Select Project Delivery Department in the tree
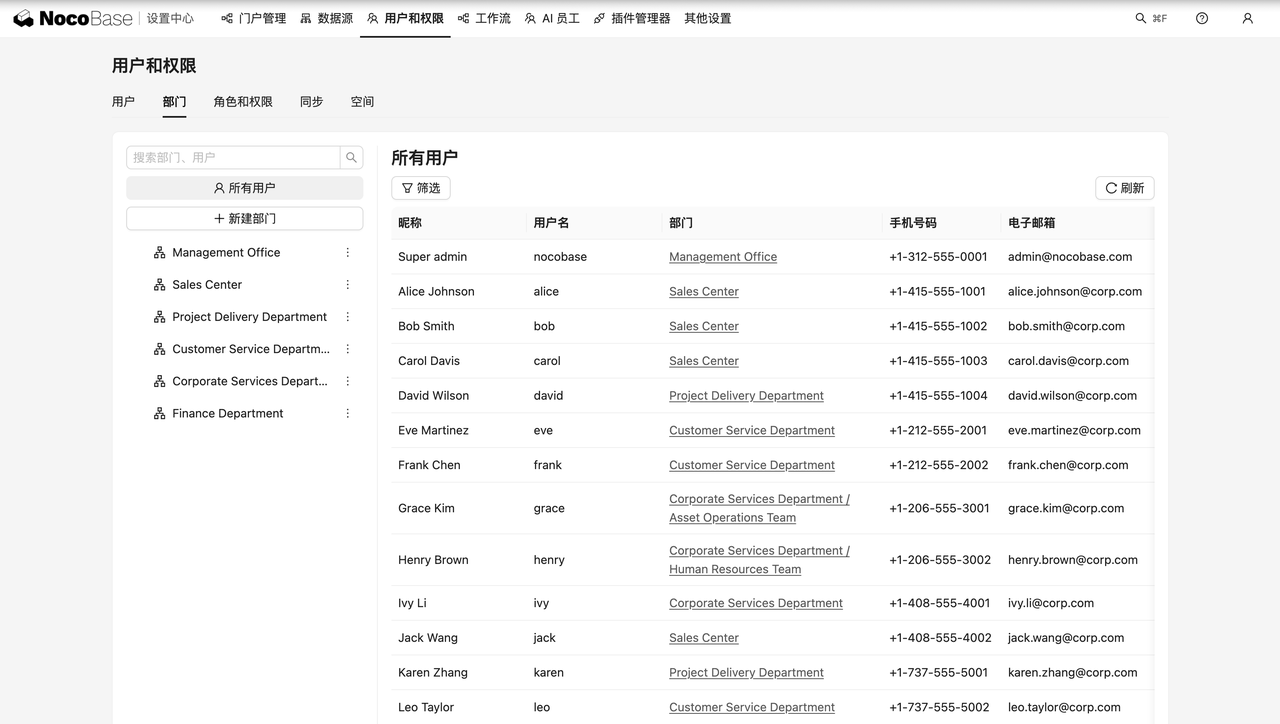The height and width of the screenshot is (724, 1280). (x=249, y=317)
